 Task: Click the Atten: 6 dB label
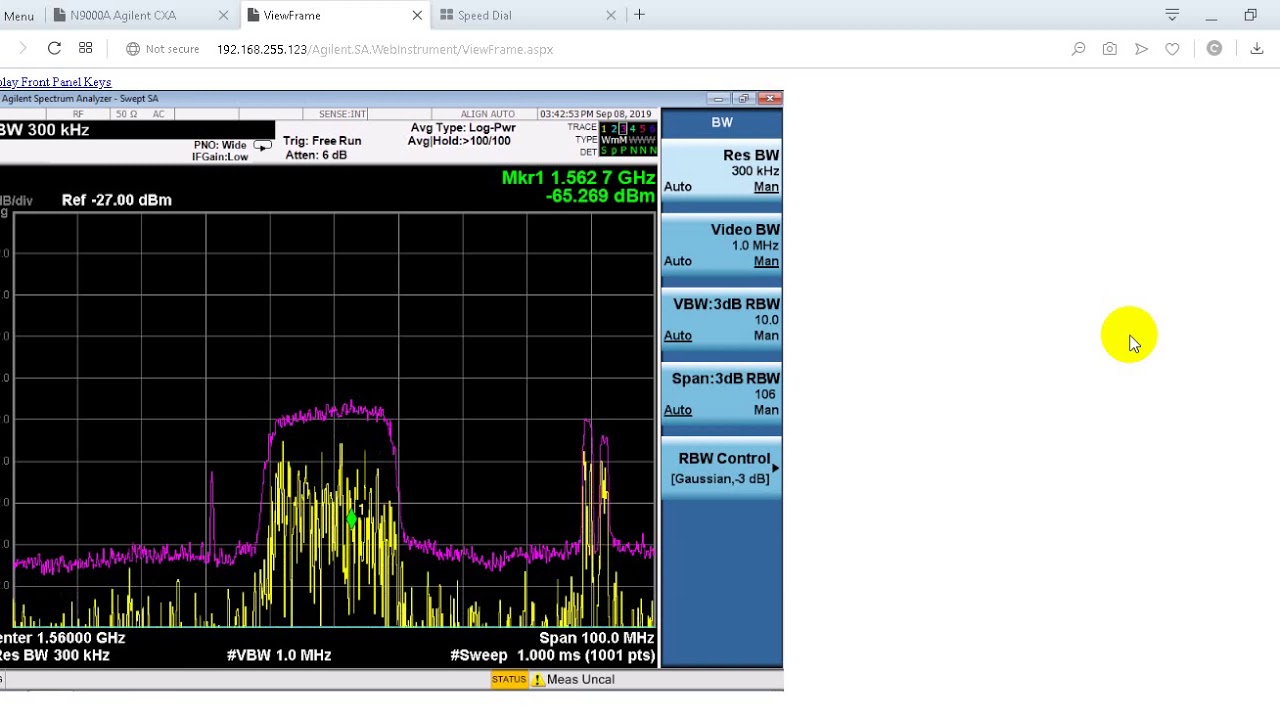[316, 155]
